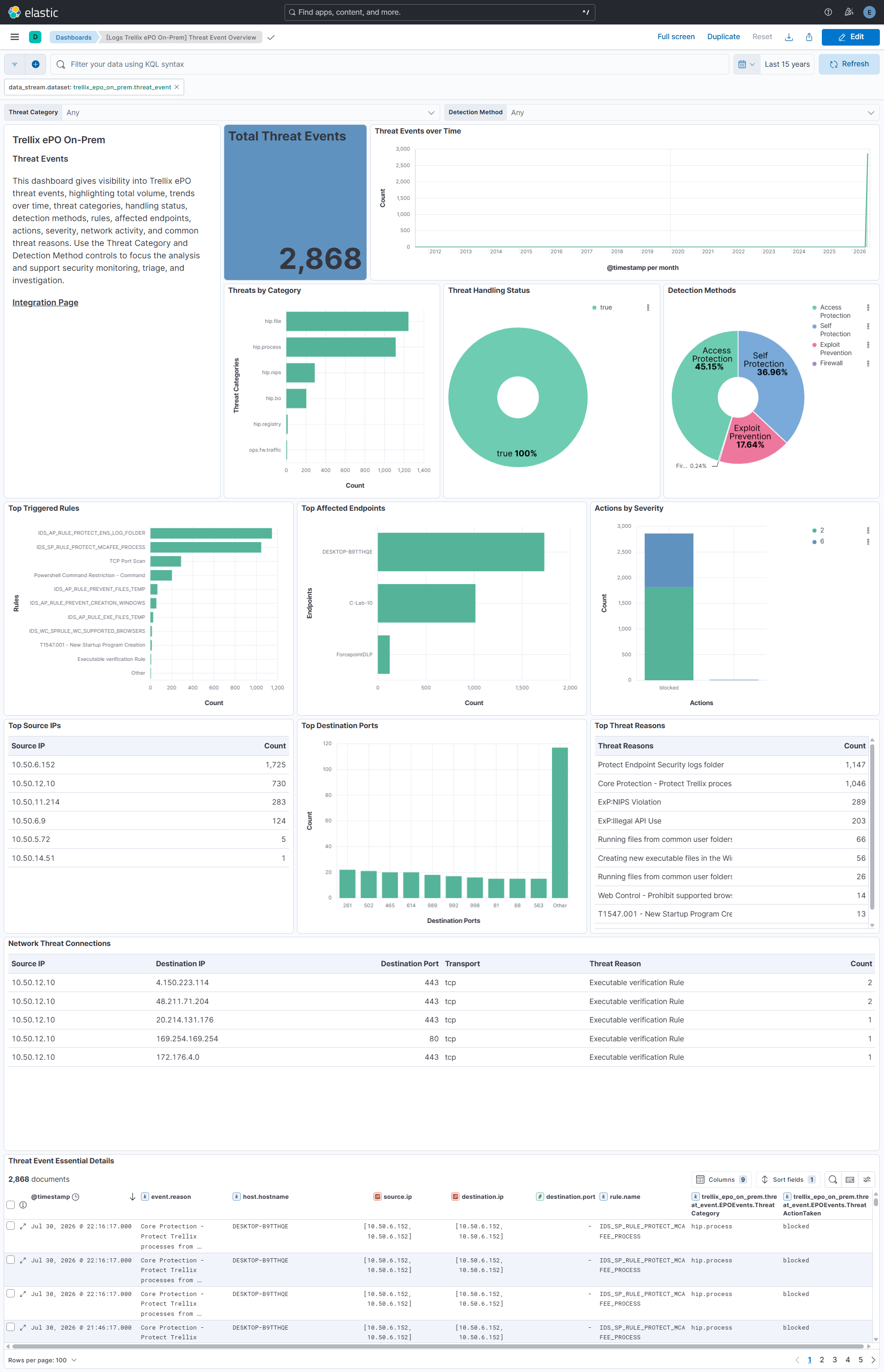Click the global 'Find apps, content' search box

(440, 12)
